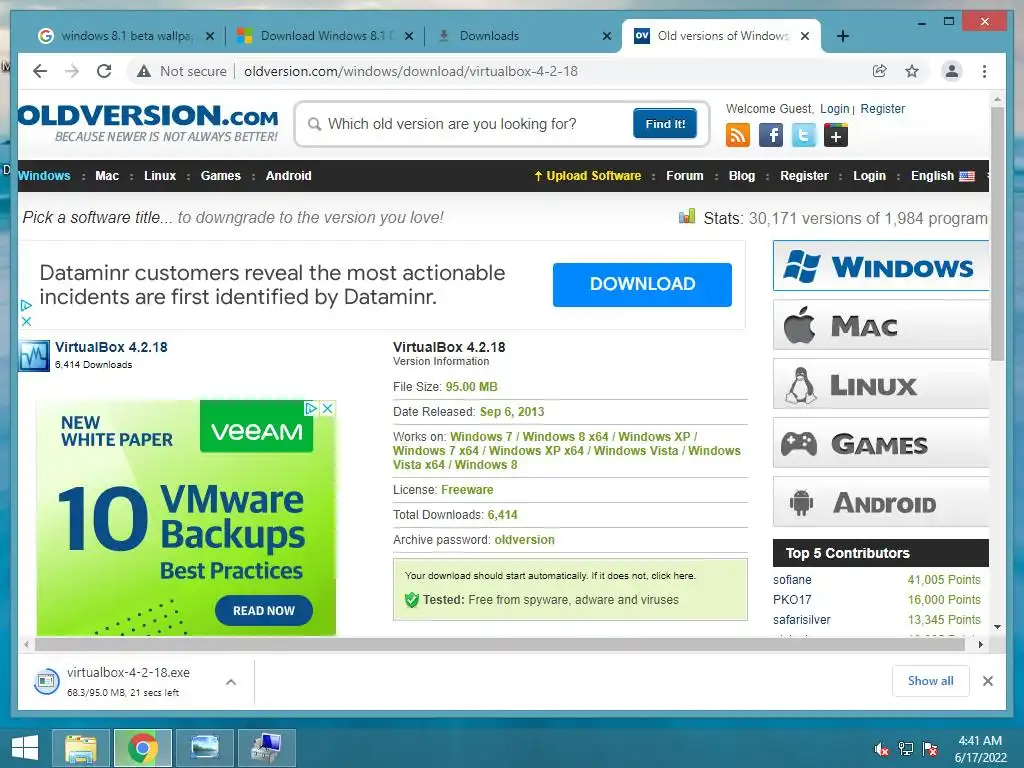Viewport: 1024px width, 768px height.
Task: Open the Chrome profile avatar
Action: 952,71
